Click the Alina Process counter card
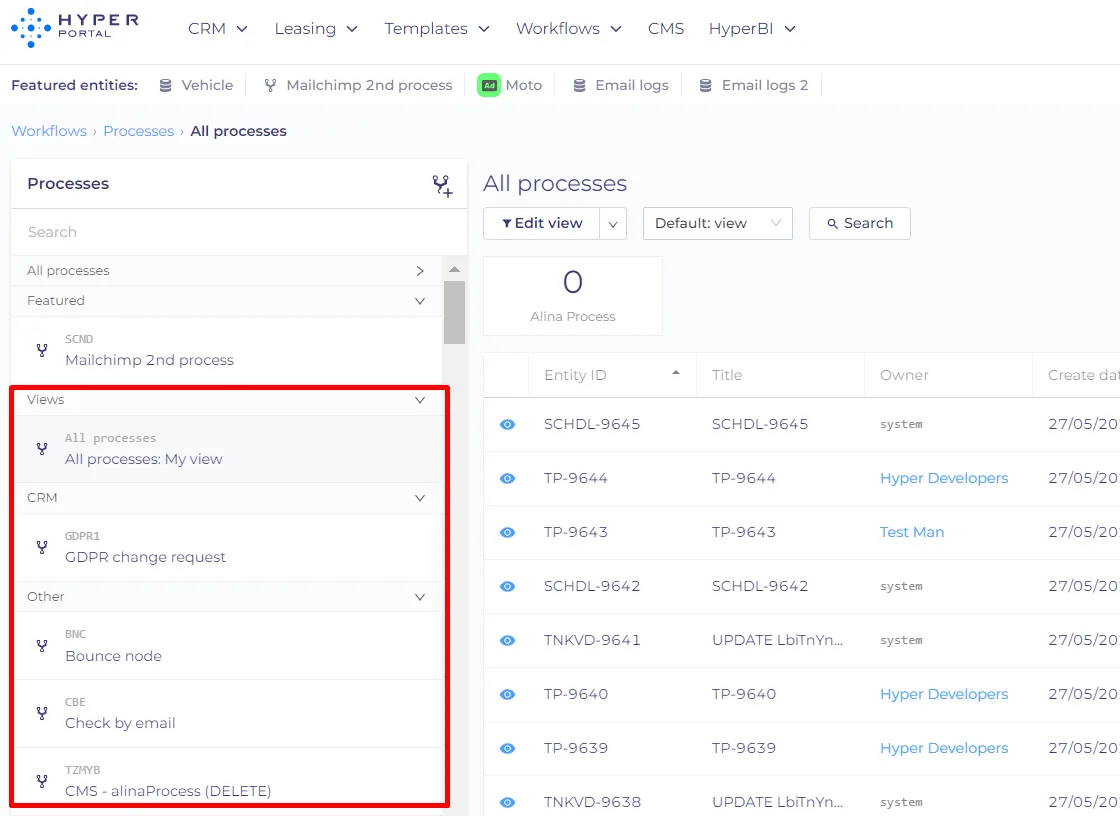 (573, 296)
